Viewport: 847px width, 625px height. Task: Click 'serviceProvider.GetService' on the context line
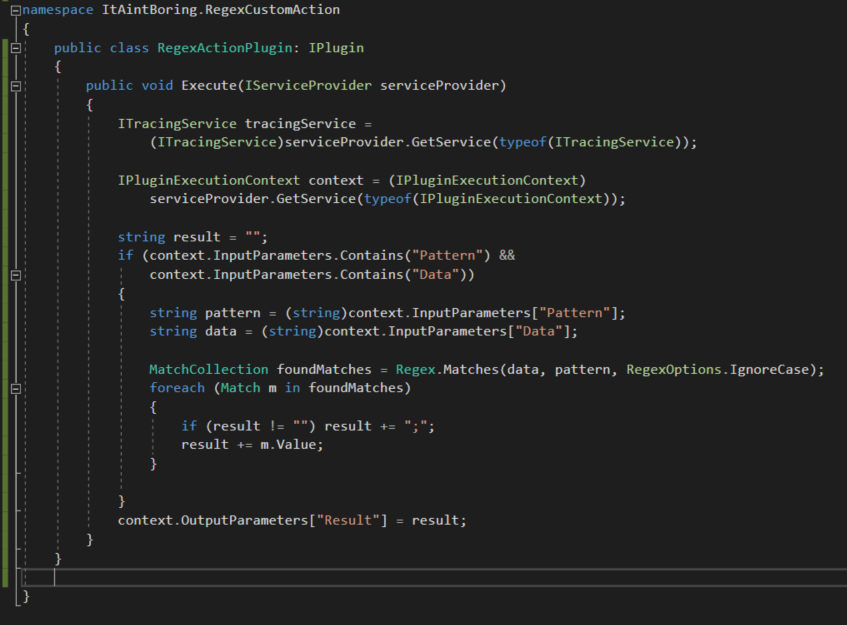point(252,199)
